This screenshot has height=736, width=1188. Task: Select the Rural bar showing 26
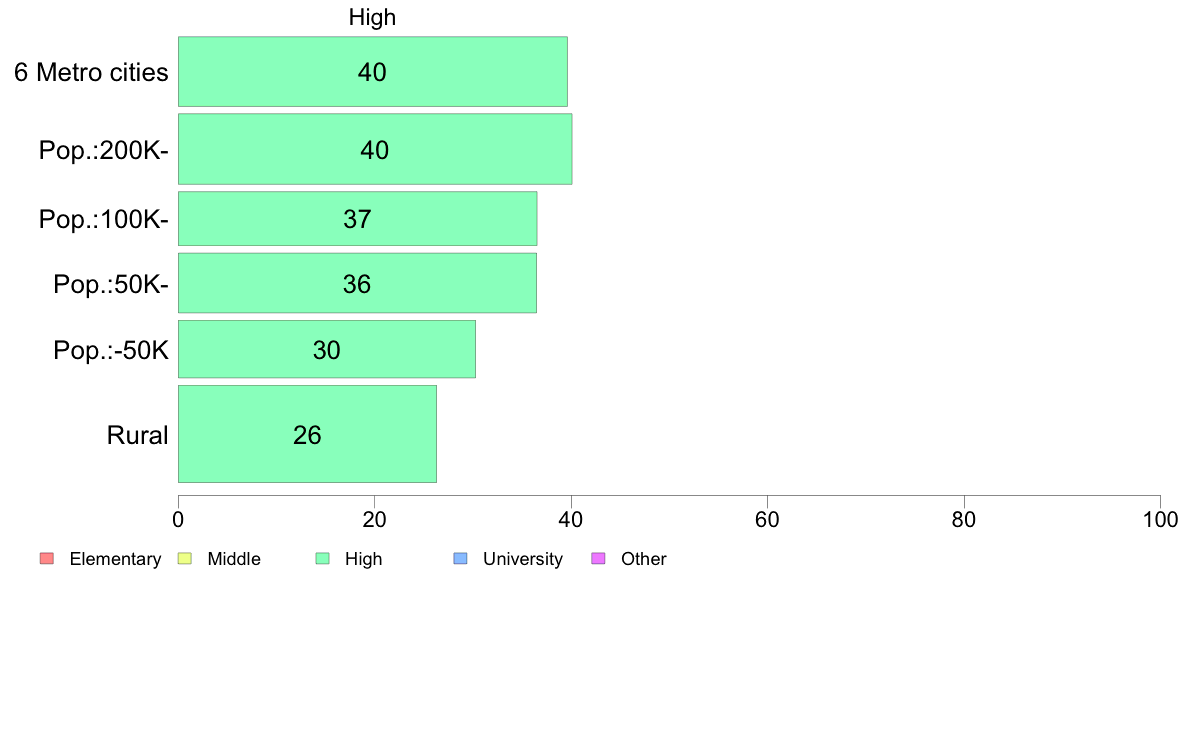pos(308,434)
